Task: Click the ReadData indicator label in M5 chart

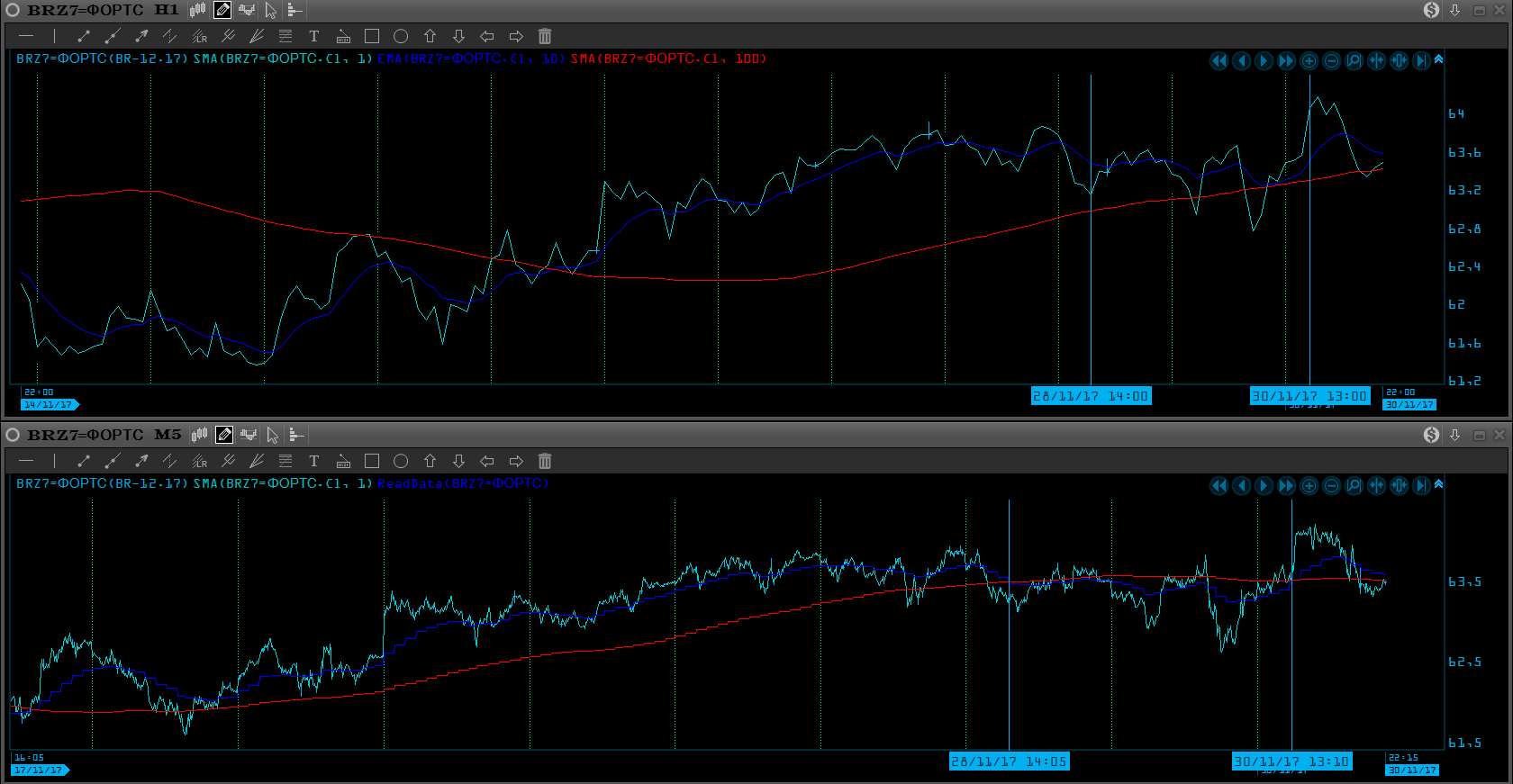Action: (x=462, y=483)
